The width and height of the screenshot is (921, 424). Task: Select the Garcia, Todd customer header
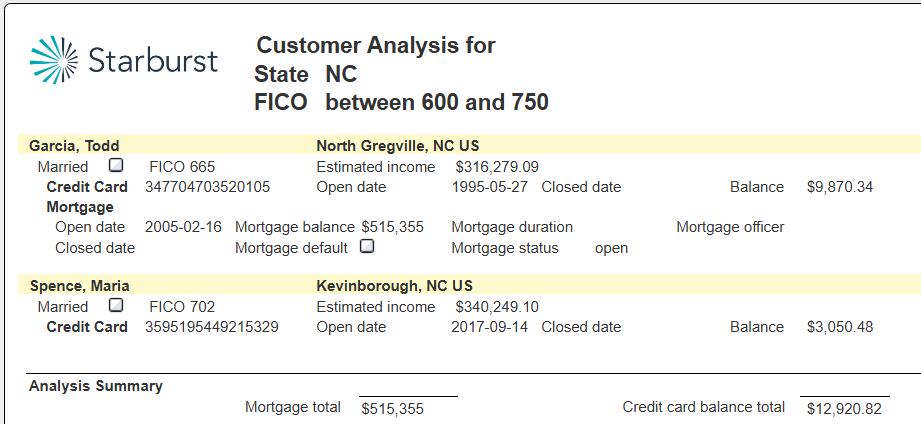point(74,146)
